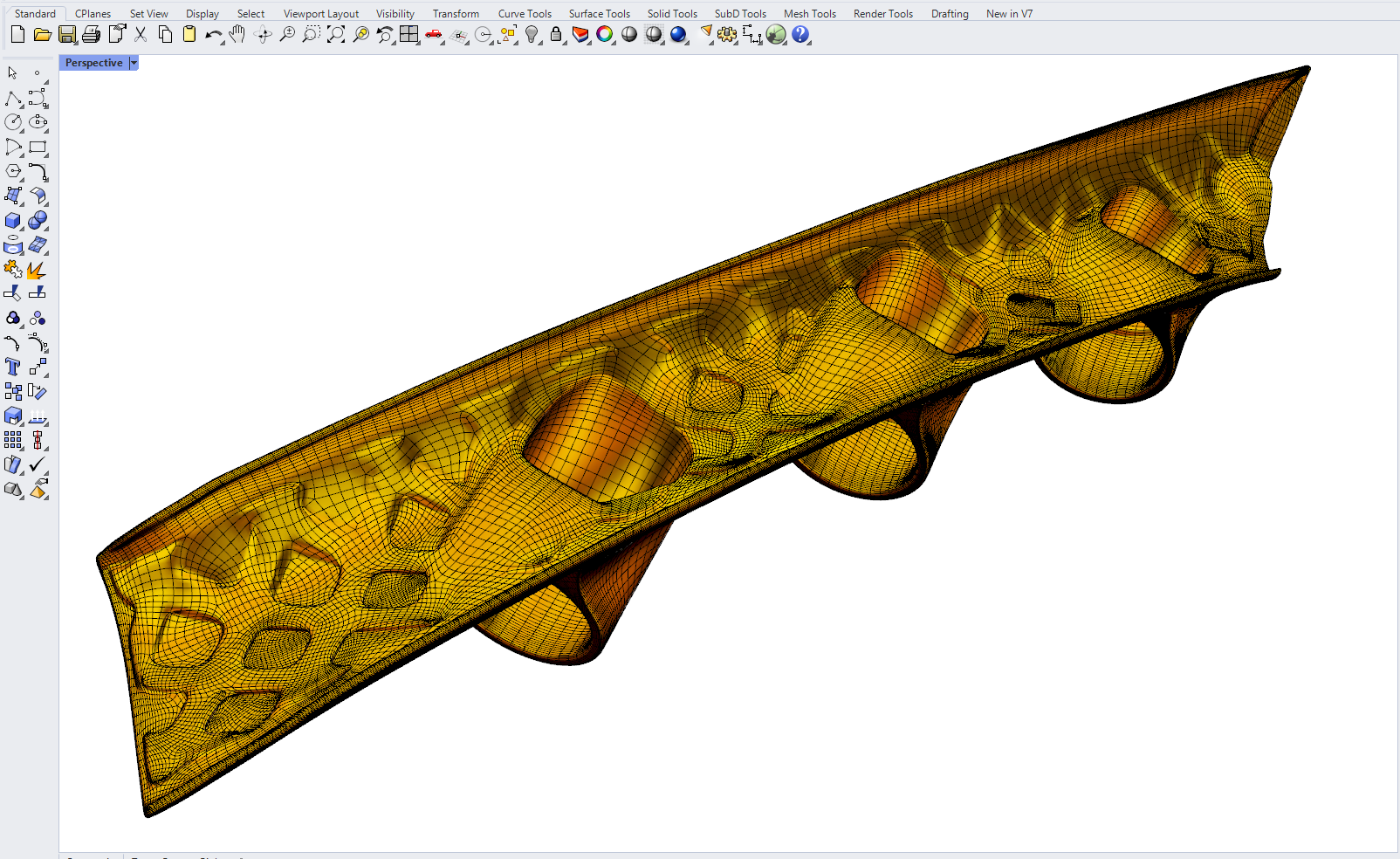Hide objects using the lightbulb icon
This screenshot has height=859, width=1400.
532,35
